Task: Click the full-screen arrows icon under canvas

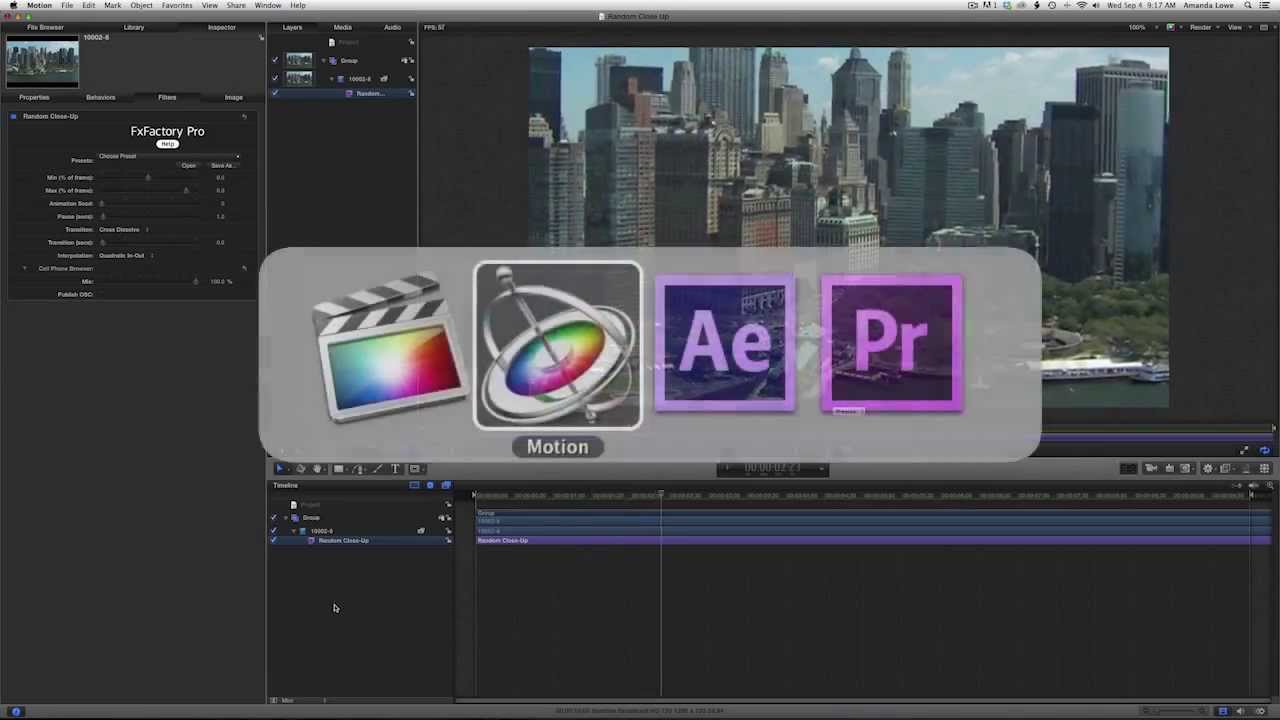Action: coord(1244,451)
